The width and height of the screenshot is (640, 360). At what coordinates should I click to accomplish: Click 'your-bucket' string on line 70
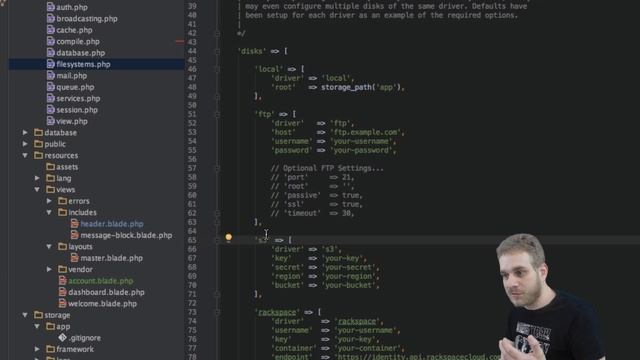pyautogui.click(x=349, y=285)
